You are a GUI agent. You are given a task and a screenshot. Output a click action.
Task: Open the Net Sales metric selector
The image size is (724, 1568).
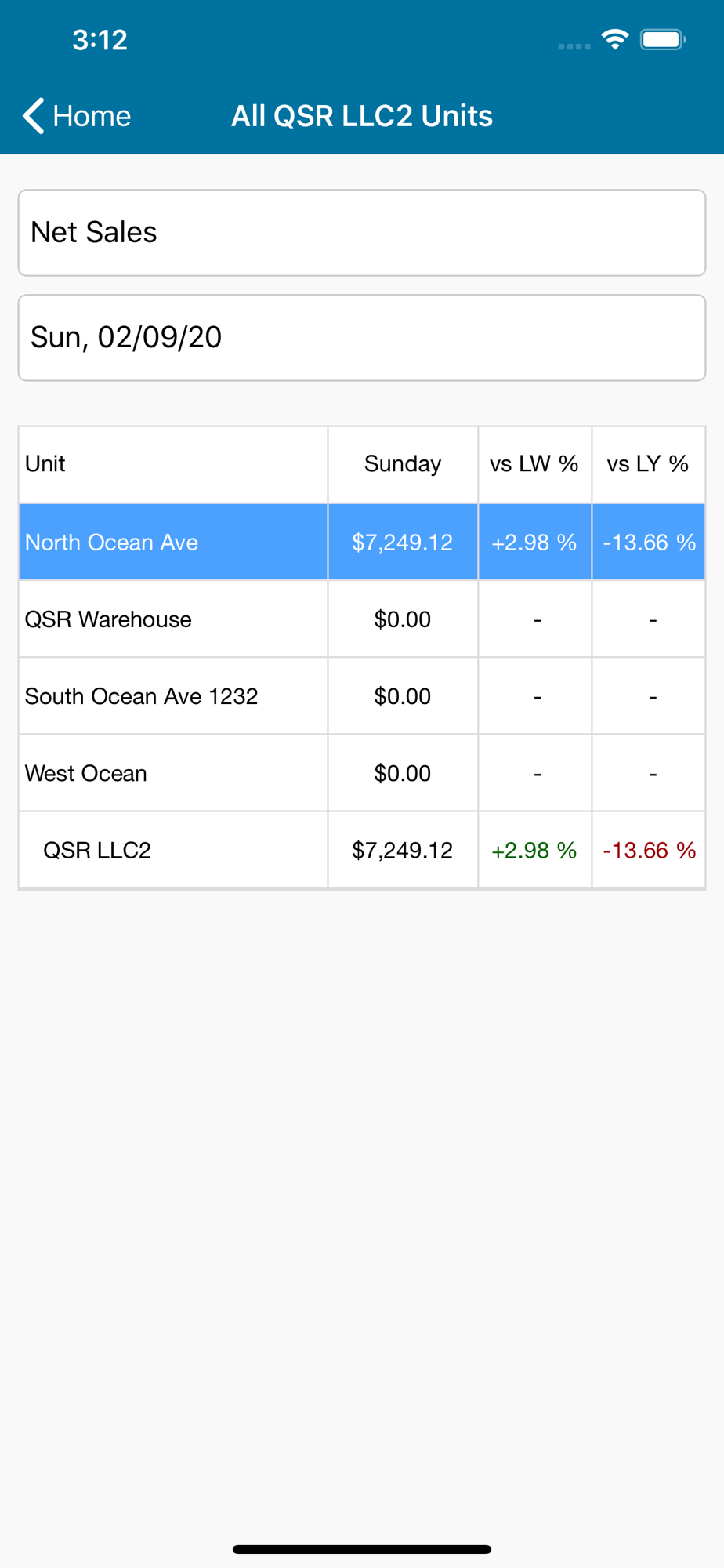[x=362, y=233]
